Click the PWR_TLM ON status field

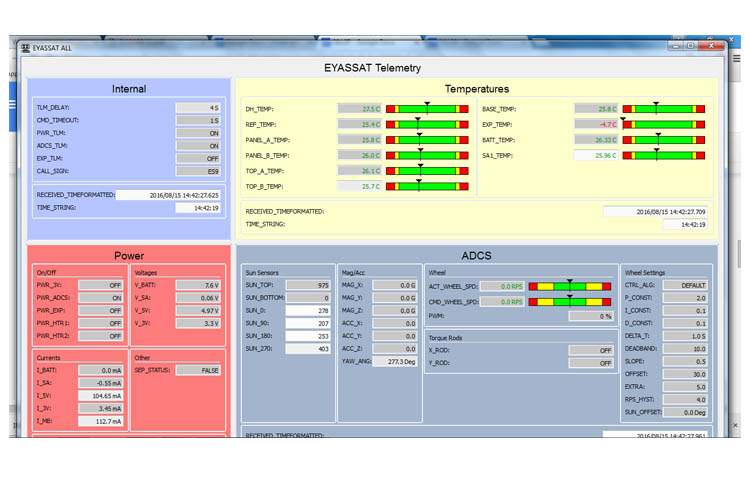[x=198, y=132]
